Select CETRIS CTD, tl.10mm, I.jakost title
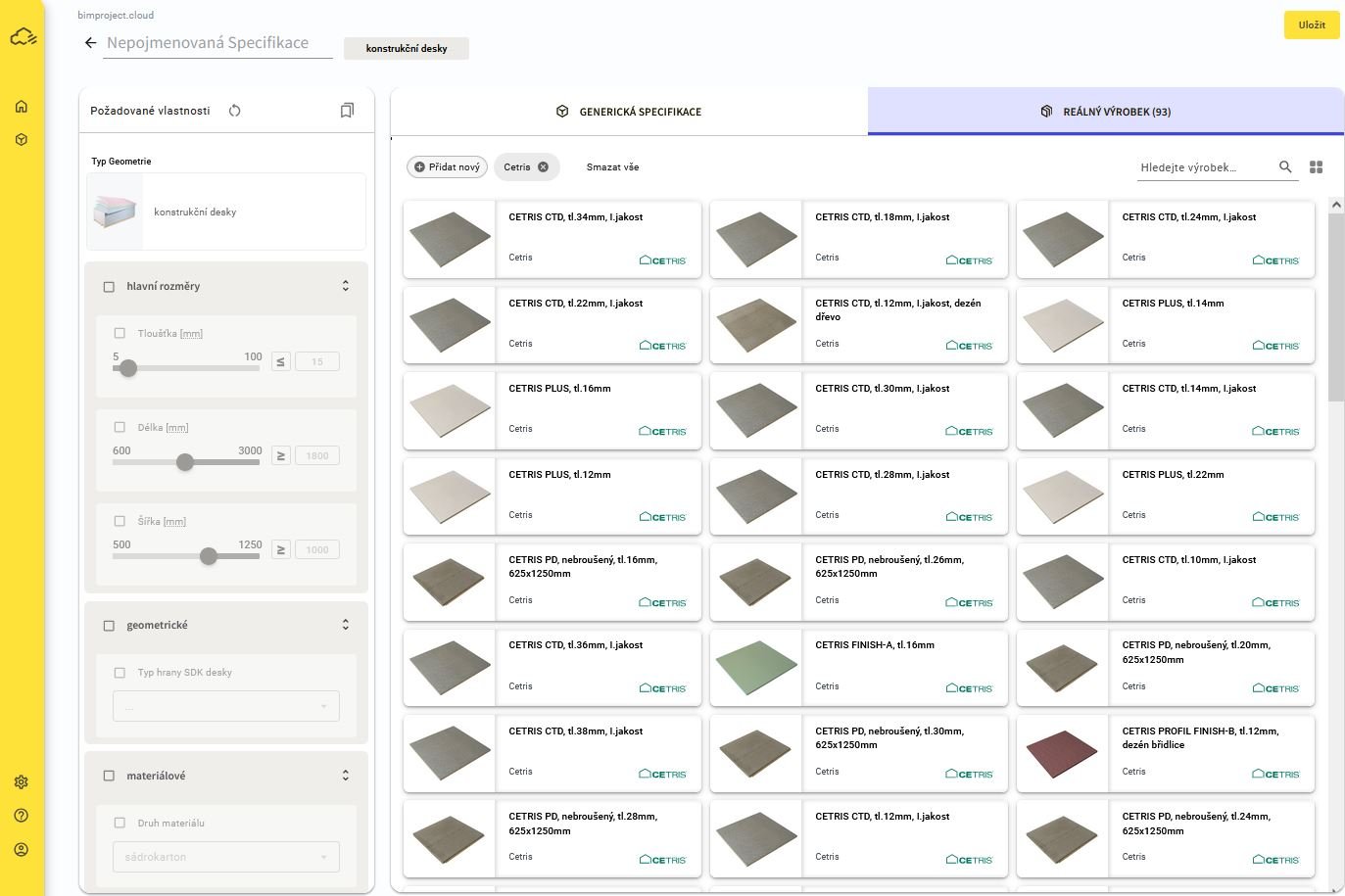 (x=1189, y=560)
